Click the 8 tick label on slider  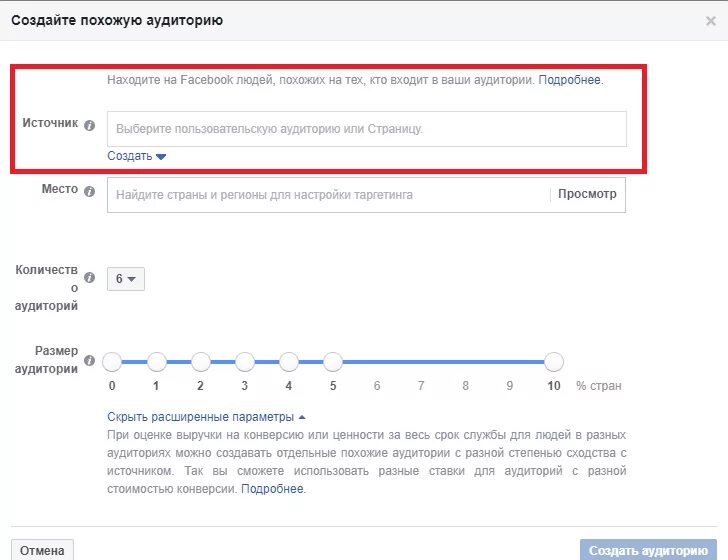tap(465, 386)
